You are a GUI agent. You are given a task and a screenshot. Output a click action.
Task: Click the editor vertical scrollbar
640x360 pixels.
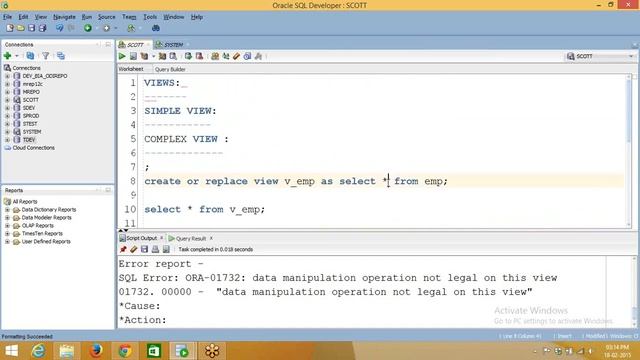tap(629, 151)
